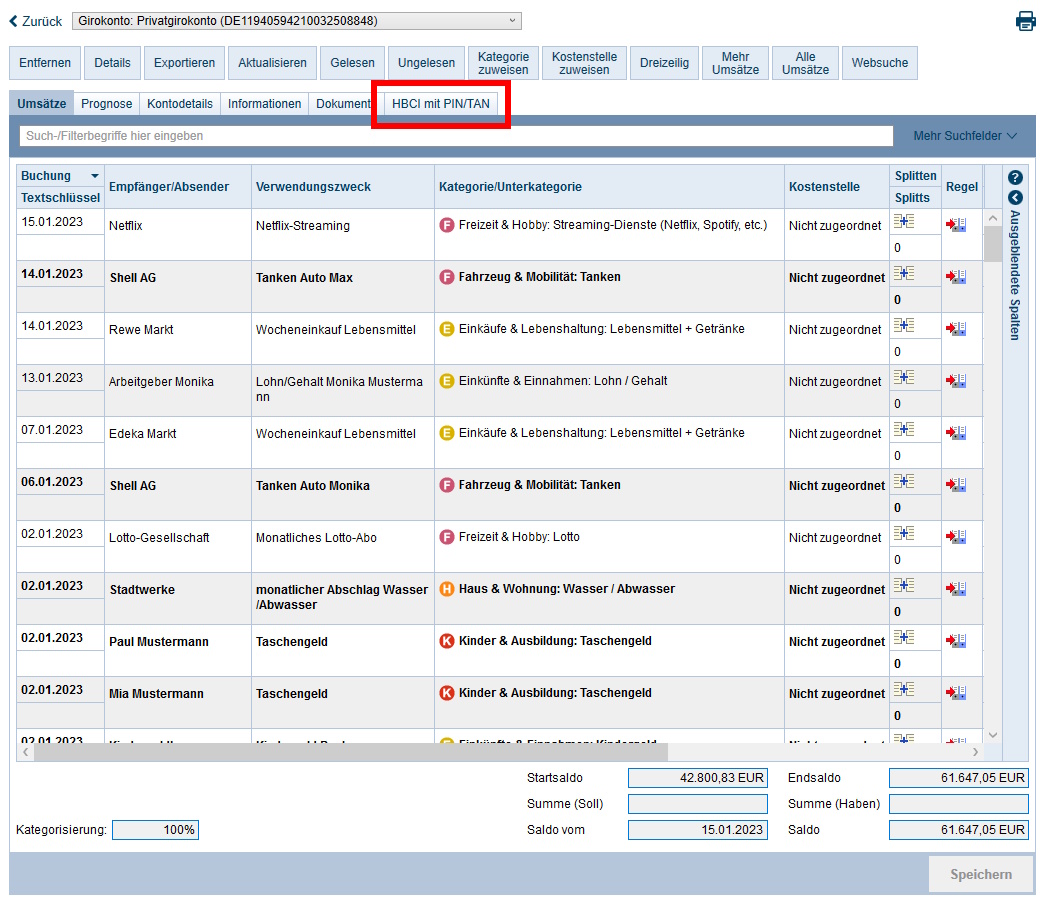Click Kostenstelle zuweisen button
Screen dimensions: 1045x901
point(584,63)
